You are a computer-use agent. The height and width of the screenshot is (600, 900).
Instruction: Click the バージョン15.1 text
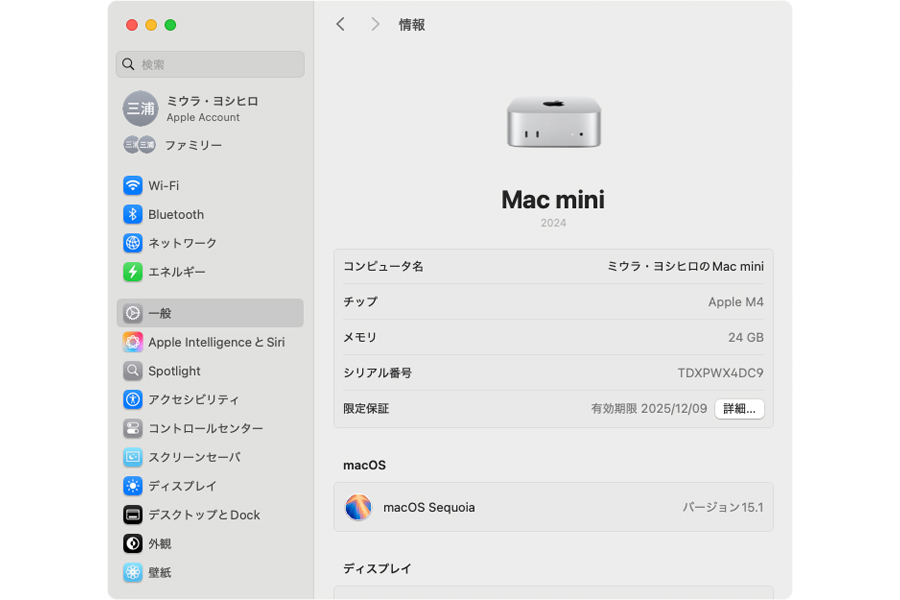pyautogui.click(x=723, y=507)
